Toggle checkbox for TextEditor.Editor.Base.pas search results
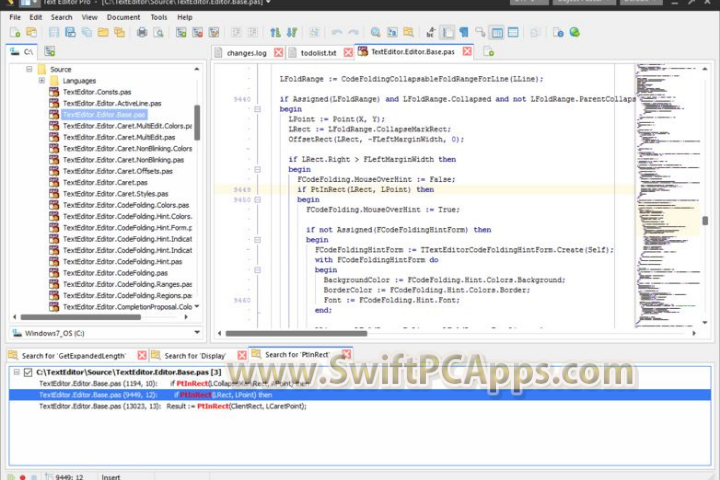The image size is (720, 480). 28,372
